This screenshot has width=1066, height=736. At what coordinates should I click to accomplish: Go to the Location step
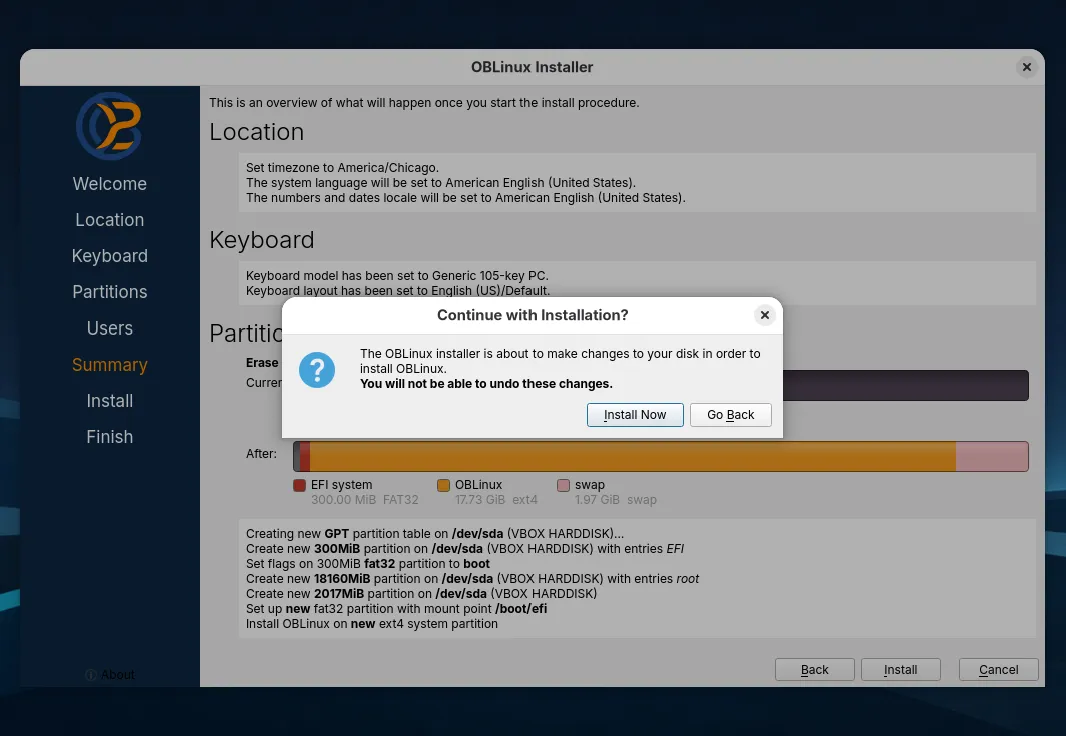pyautogui.click(x=109, y=220)
